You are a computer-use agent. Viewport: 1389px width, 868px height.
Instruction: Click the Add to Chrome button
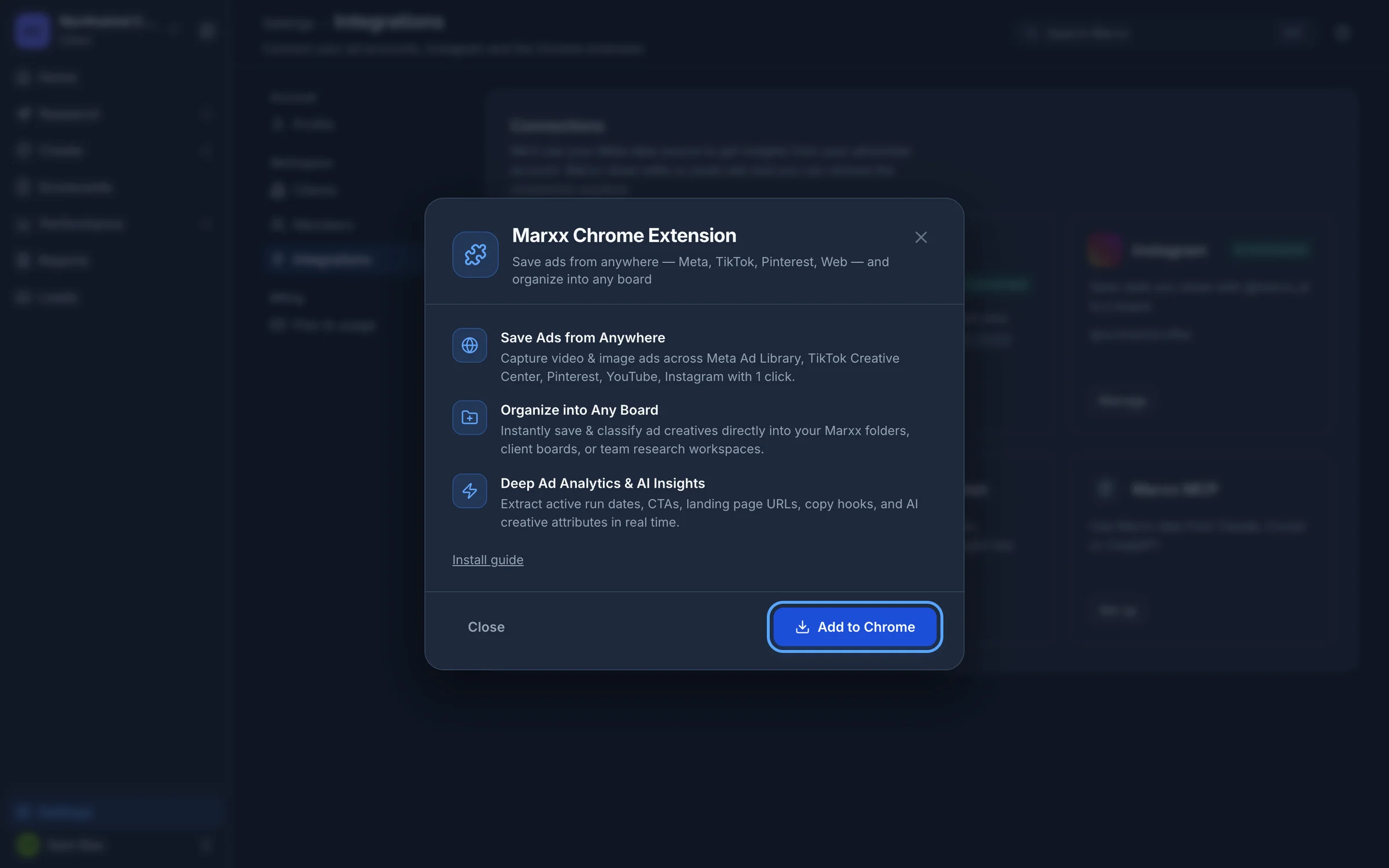pyautogui.click(x=855, y=627)
